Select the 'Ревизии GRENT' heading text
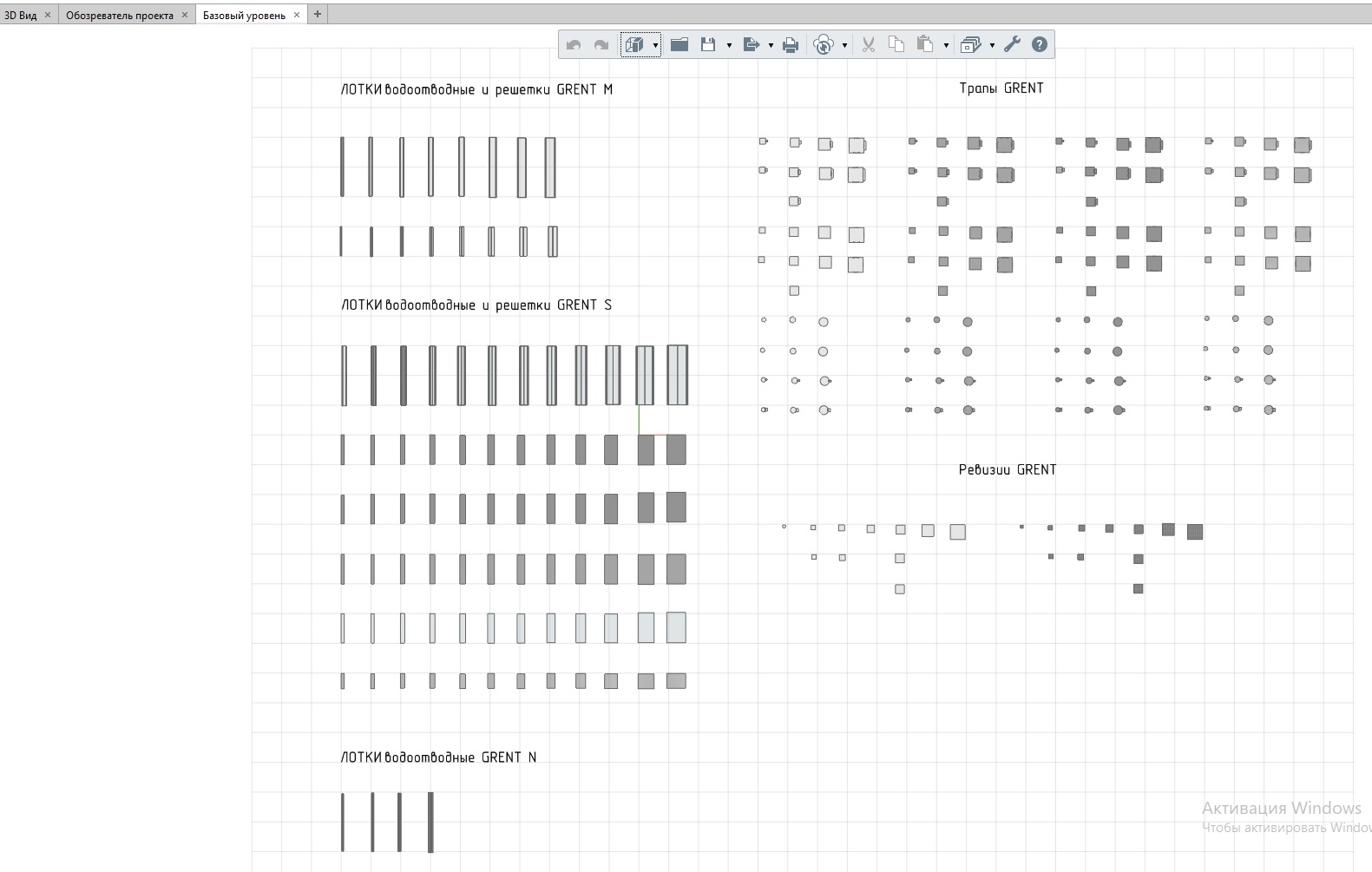The width and height of the screenshot is (1372, 872). point(1008,469)
